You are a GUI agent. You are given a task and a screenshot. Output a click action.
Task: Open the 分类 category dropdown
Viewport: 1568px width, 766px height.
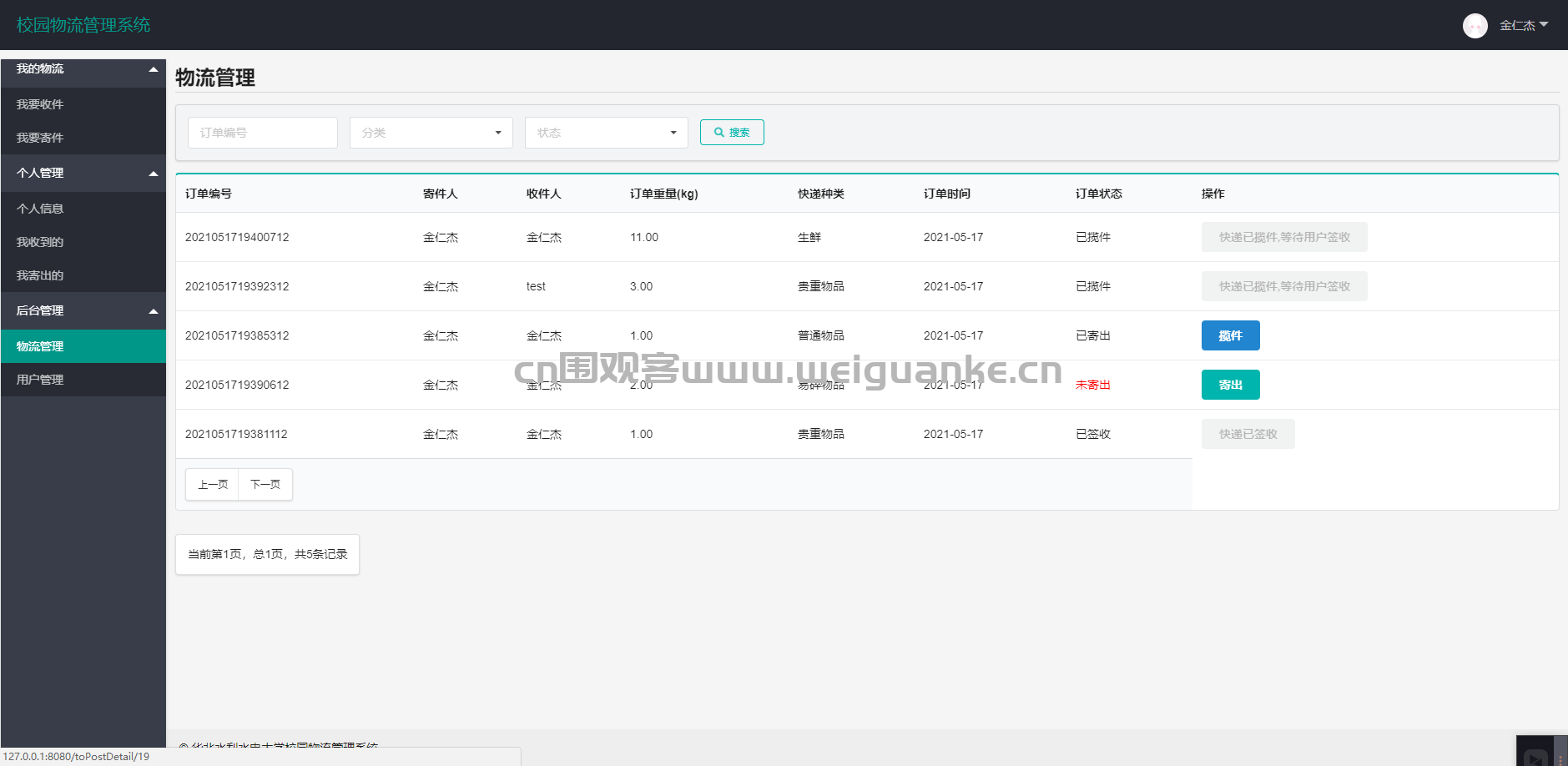click(431, 133)
